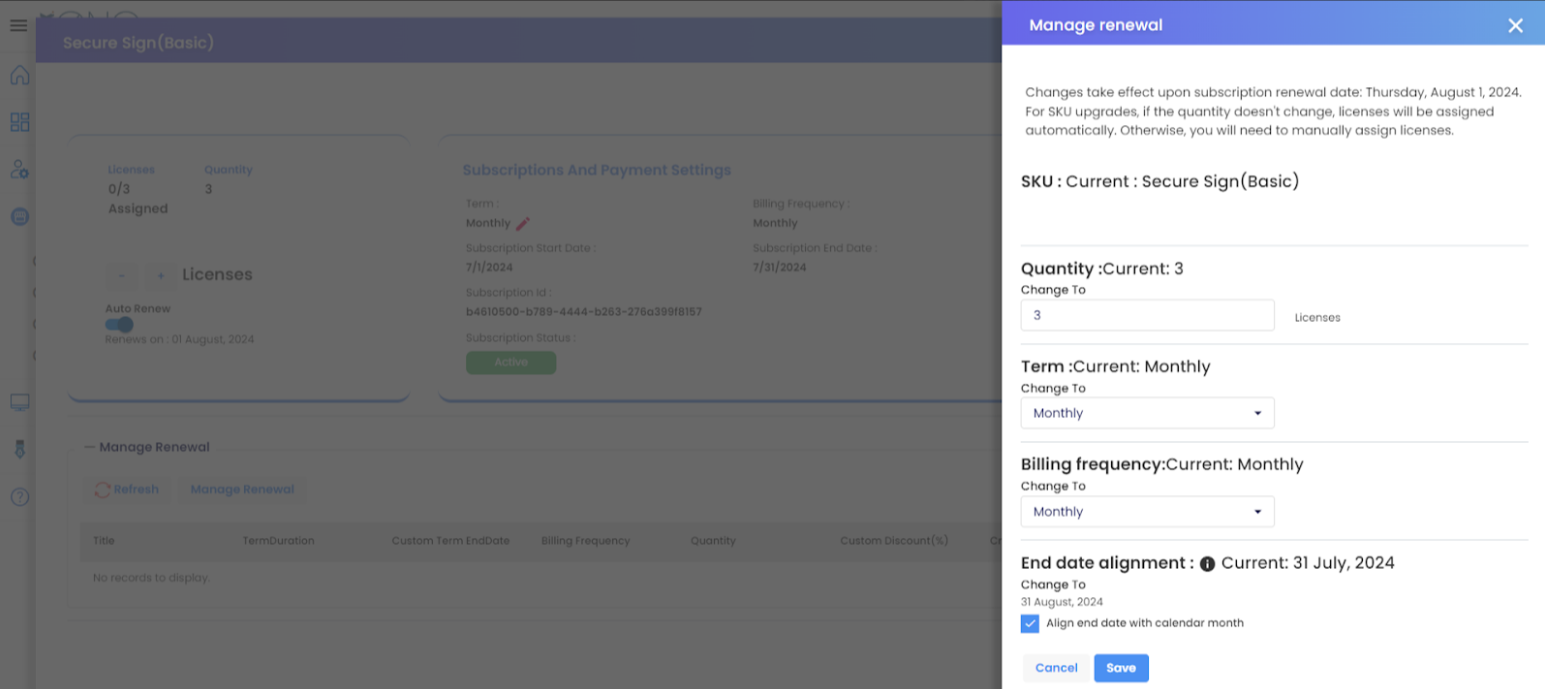1545x689 pixels.
Task: Click the Quantity Change To input field
Action: tap(1147, 315)
